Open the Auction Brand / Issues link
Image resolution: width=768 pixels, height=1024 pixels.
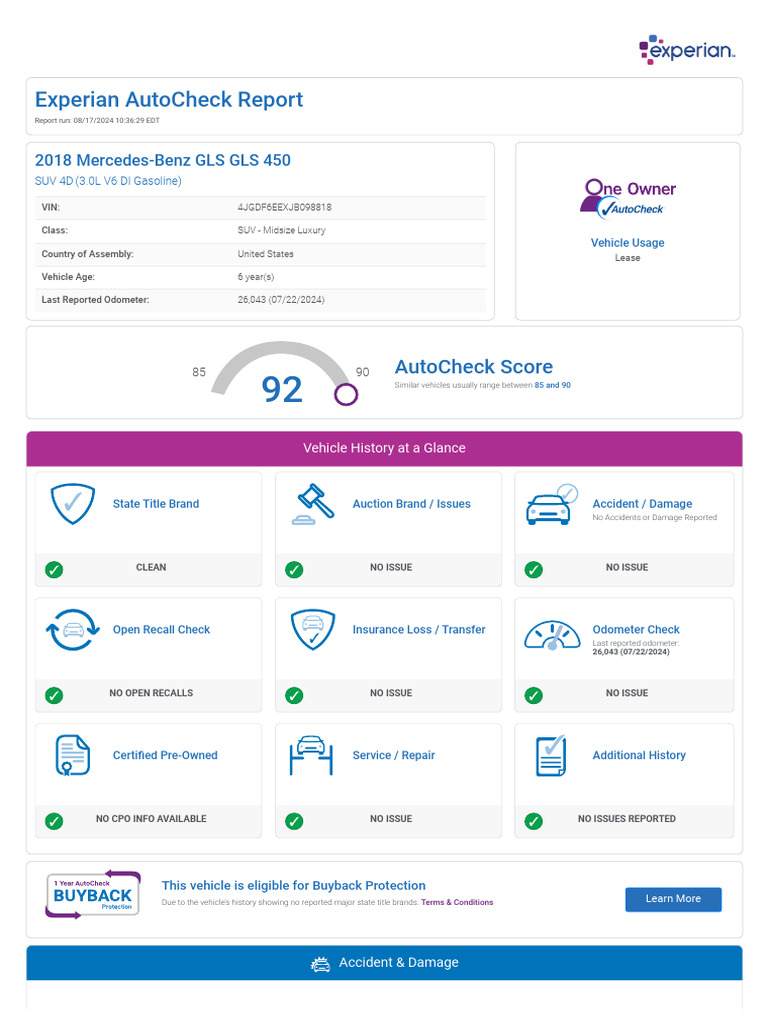tap(411, 504)
